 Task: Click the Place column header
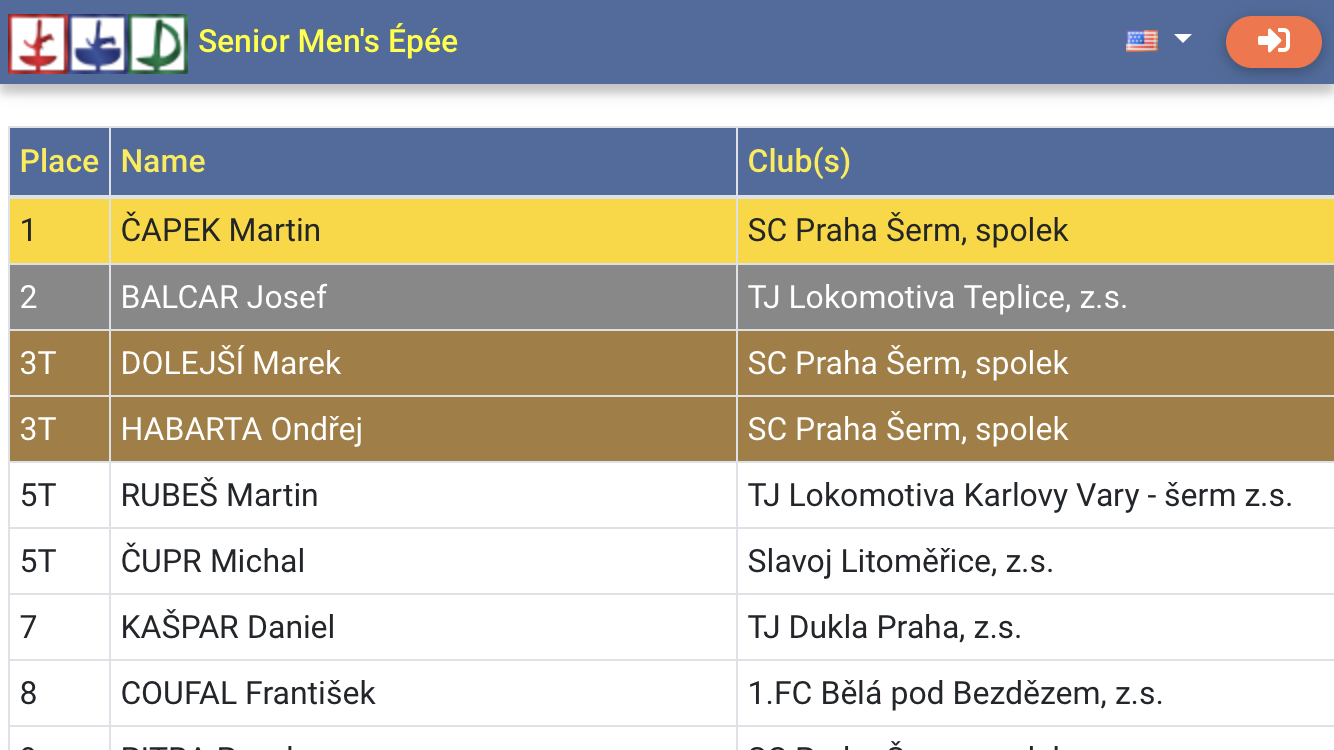click(60, 162)
